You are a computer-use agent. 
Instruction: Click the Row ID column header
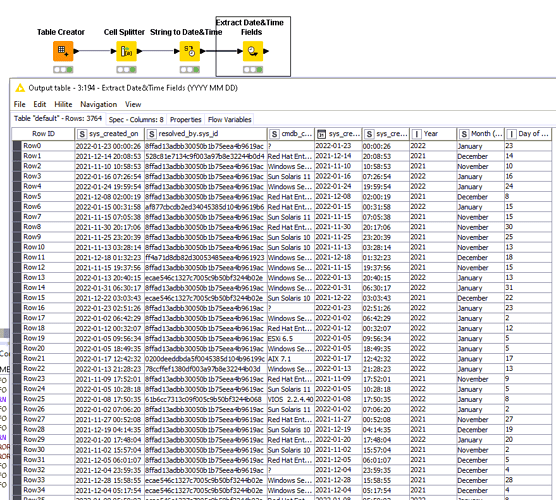pos(43,134)
